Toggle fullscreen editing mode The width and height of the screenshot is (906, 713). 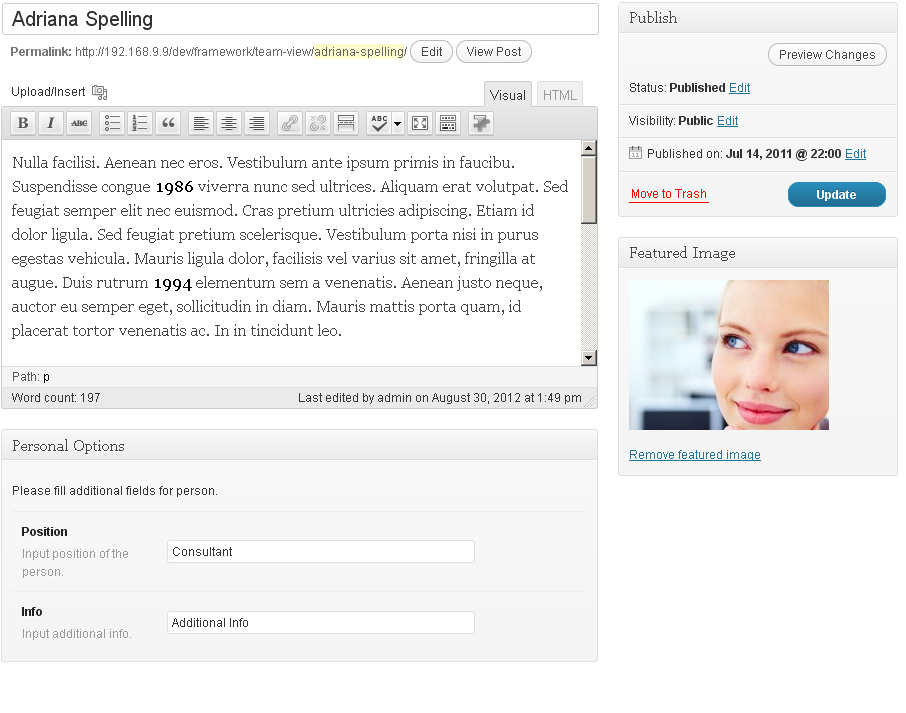tap(420, 123)
